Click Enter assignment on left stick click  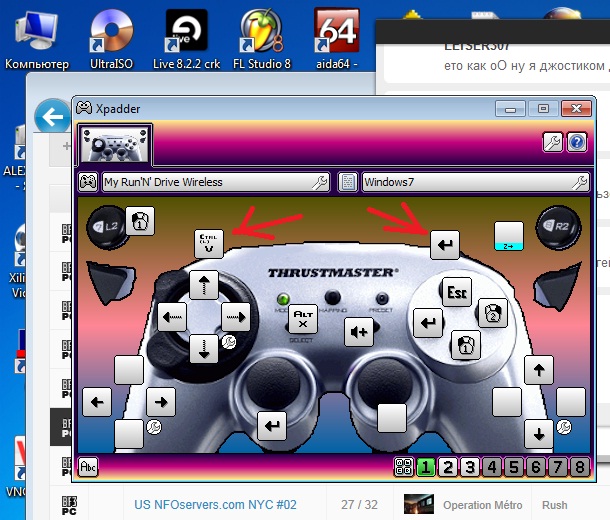272,426
